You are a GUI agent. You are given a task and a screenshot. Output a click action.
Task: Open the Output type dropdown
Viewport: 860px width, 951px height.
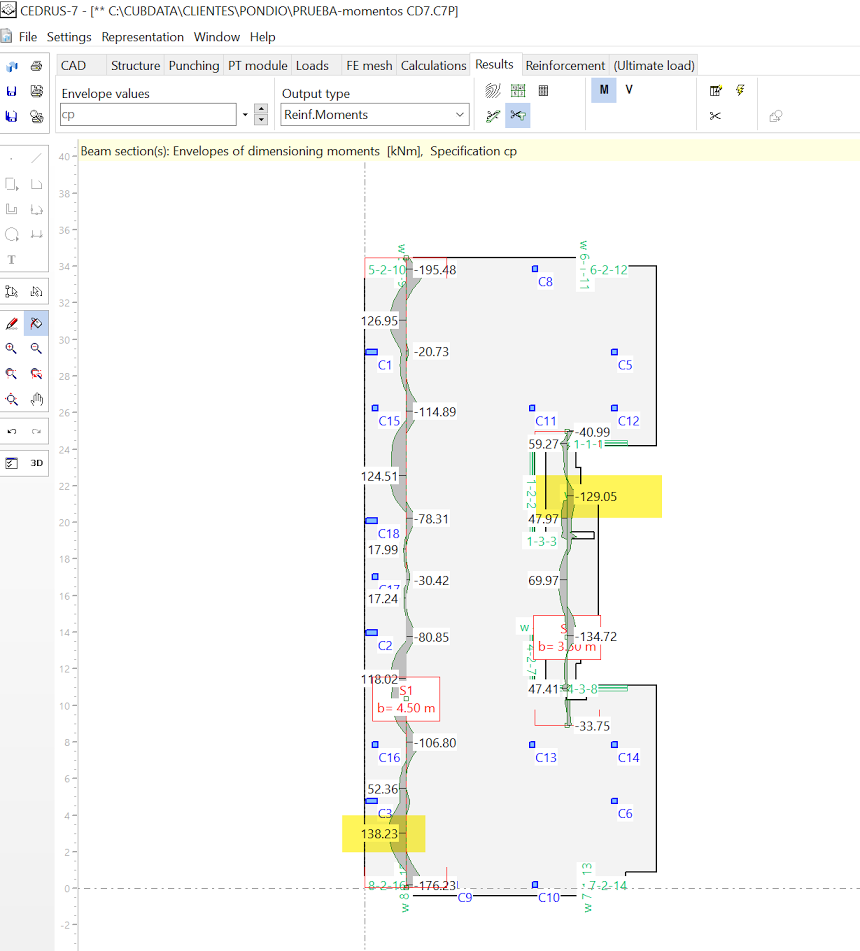pyautogui.click(x=375, y=115)
